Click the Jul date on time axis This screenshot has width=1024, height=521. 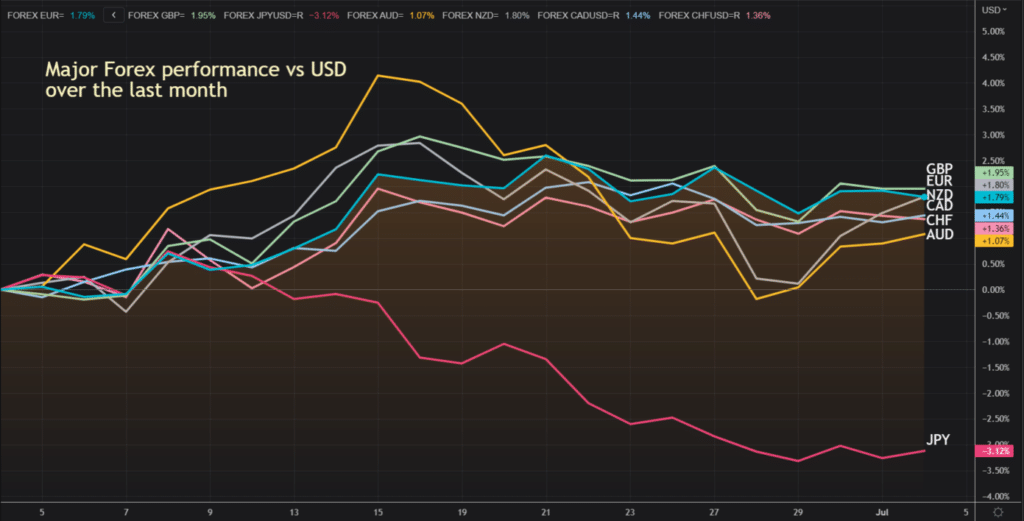pyautogui.click(x=882, y=513)
